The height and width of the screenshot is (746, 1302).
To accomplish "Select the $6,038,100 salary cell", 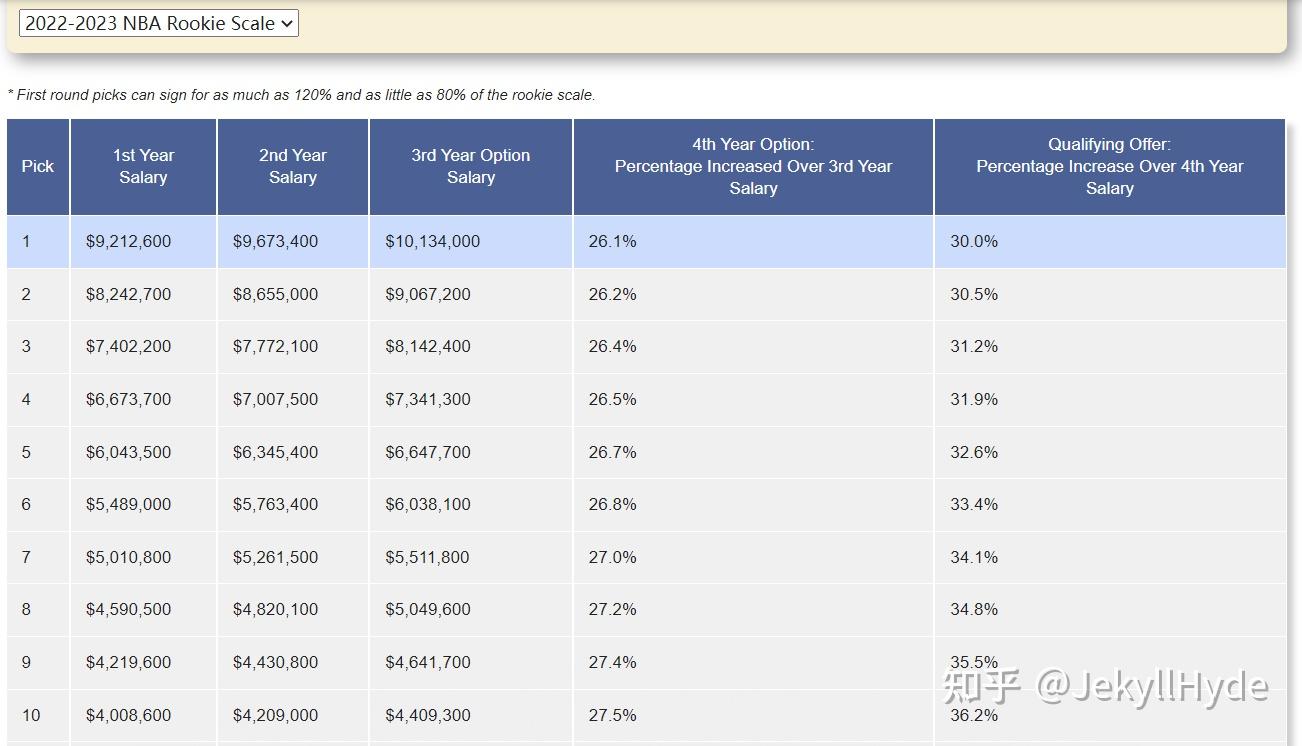I will [471, 504].
